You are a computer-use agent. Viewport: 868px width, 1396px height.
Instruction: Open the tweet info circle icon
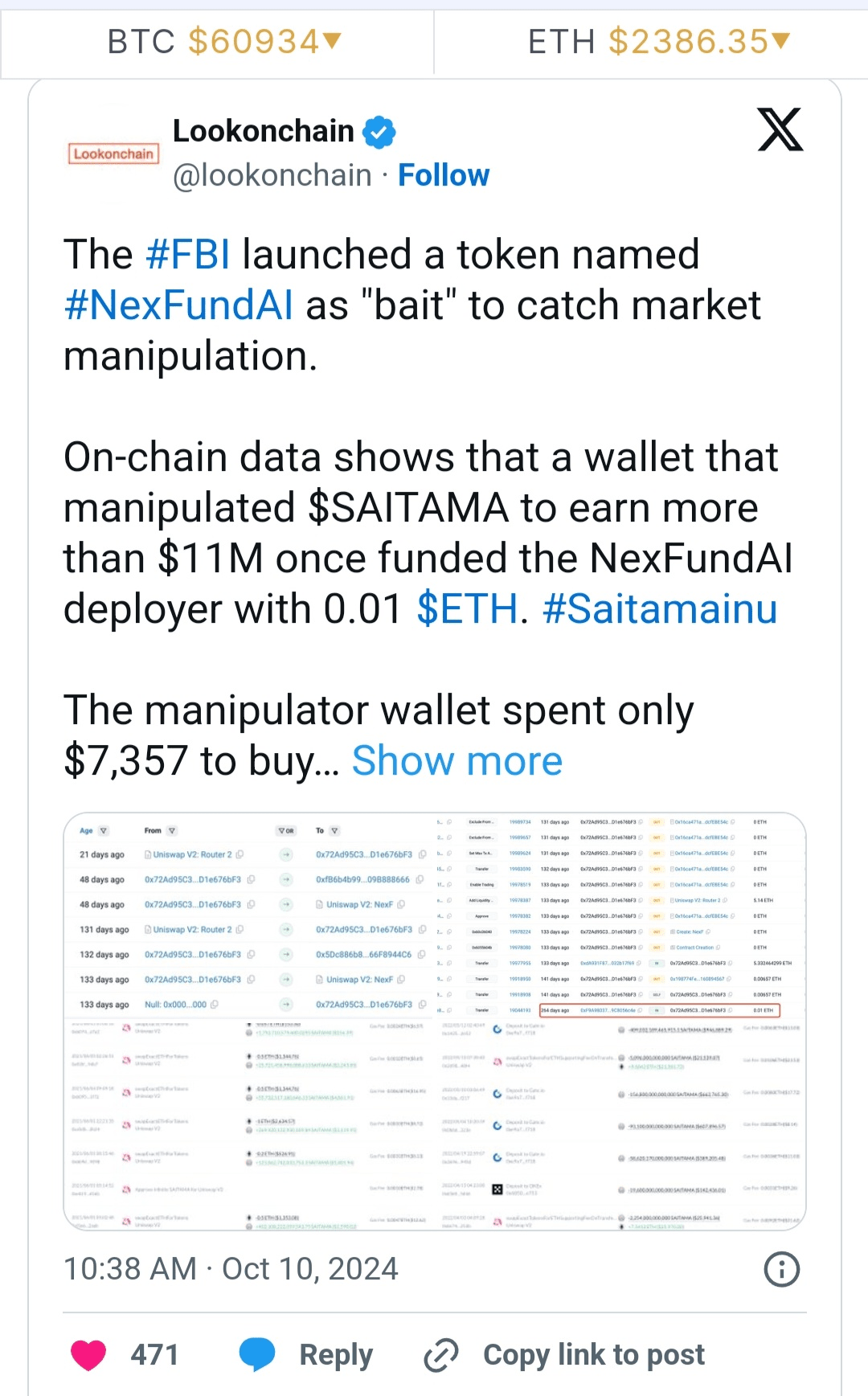click(x=781, y=1270)
